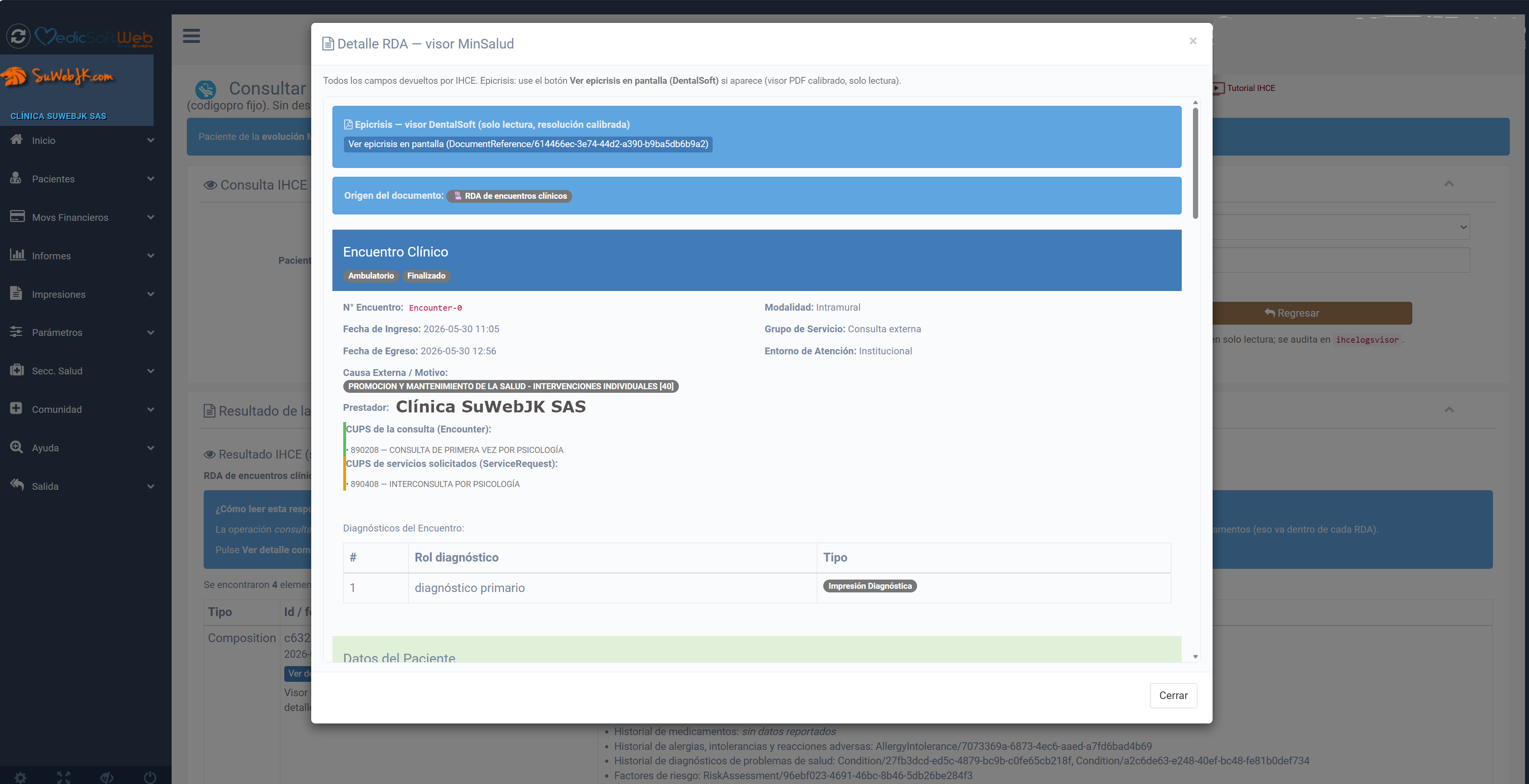Click the SuWebJK.com logo in sidebar
The height and width of the screenshot is (784, 1529).
point(58,76)
